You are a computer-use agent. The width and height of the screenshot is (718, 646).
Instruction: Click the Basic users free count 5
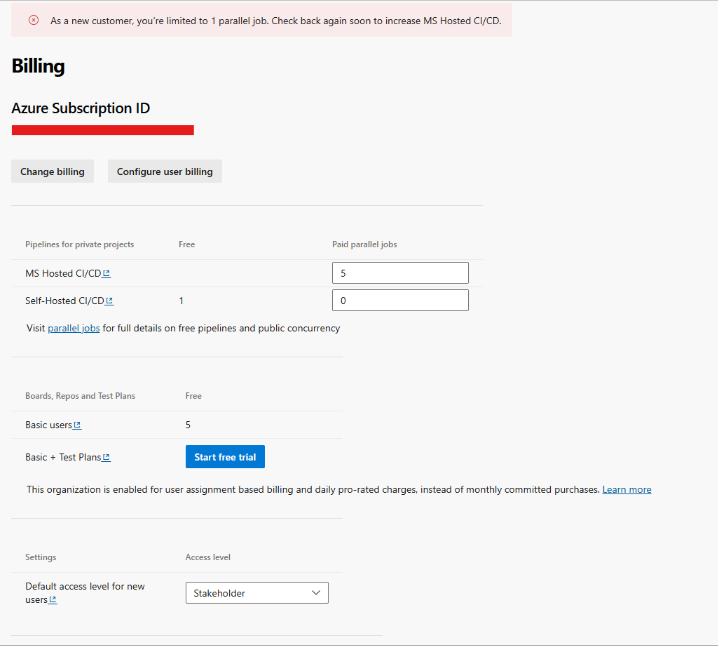point(188,424)
